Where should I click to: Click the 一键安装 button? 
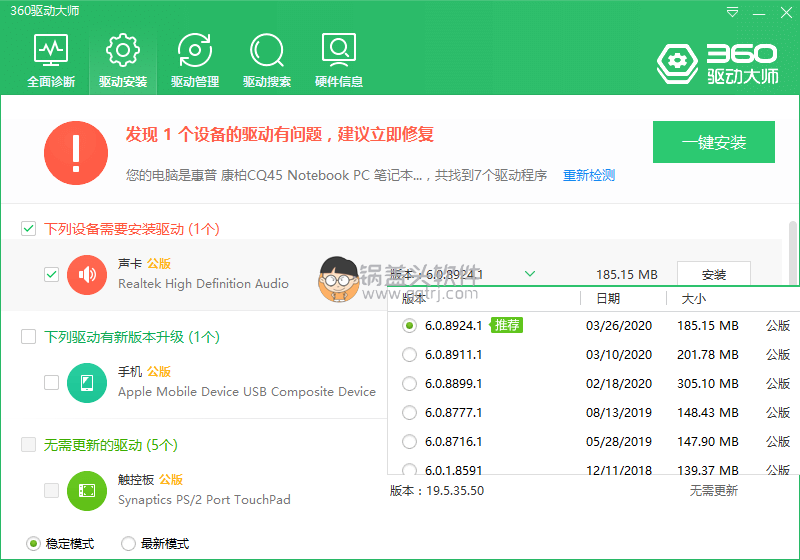point(714,142)
